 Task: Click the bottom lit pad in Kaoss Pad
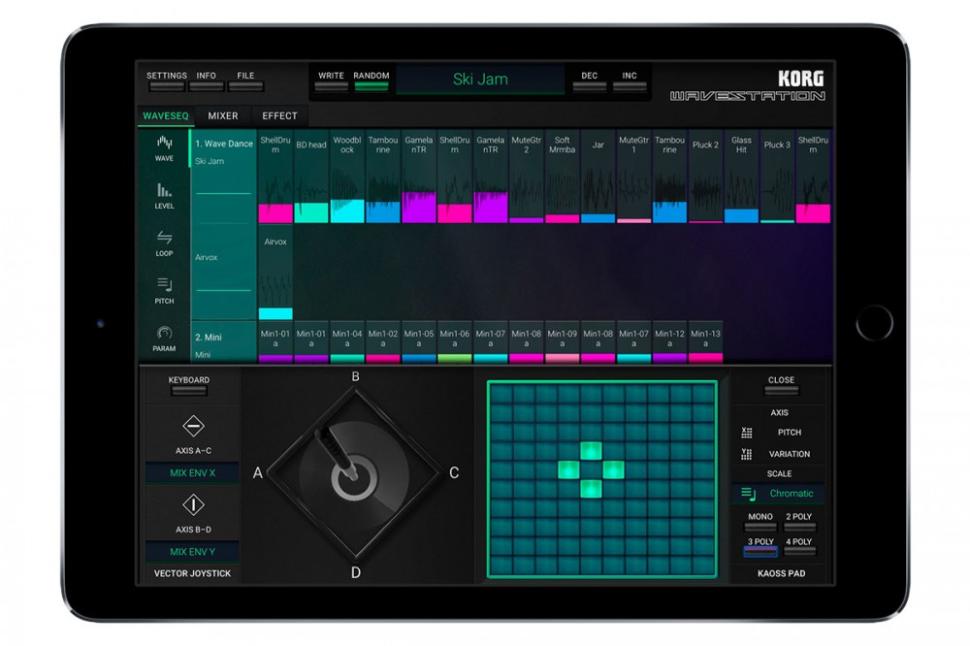(x=591, y=489)
